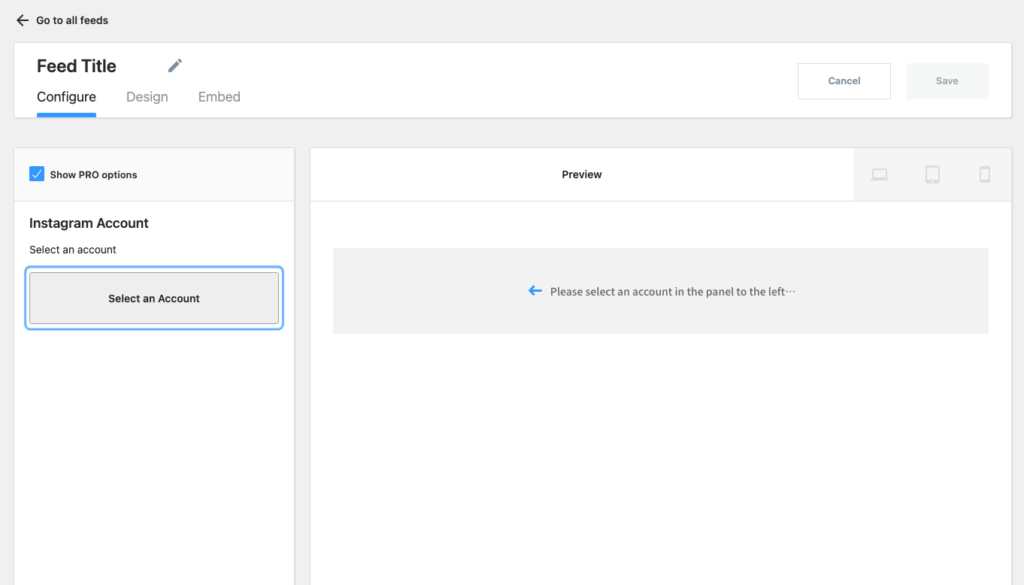Go to the Embed tab
The height and width of the screenshot is (585, 1024).
coord(219,97)
